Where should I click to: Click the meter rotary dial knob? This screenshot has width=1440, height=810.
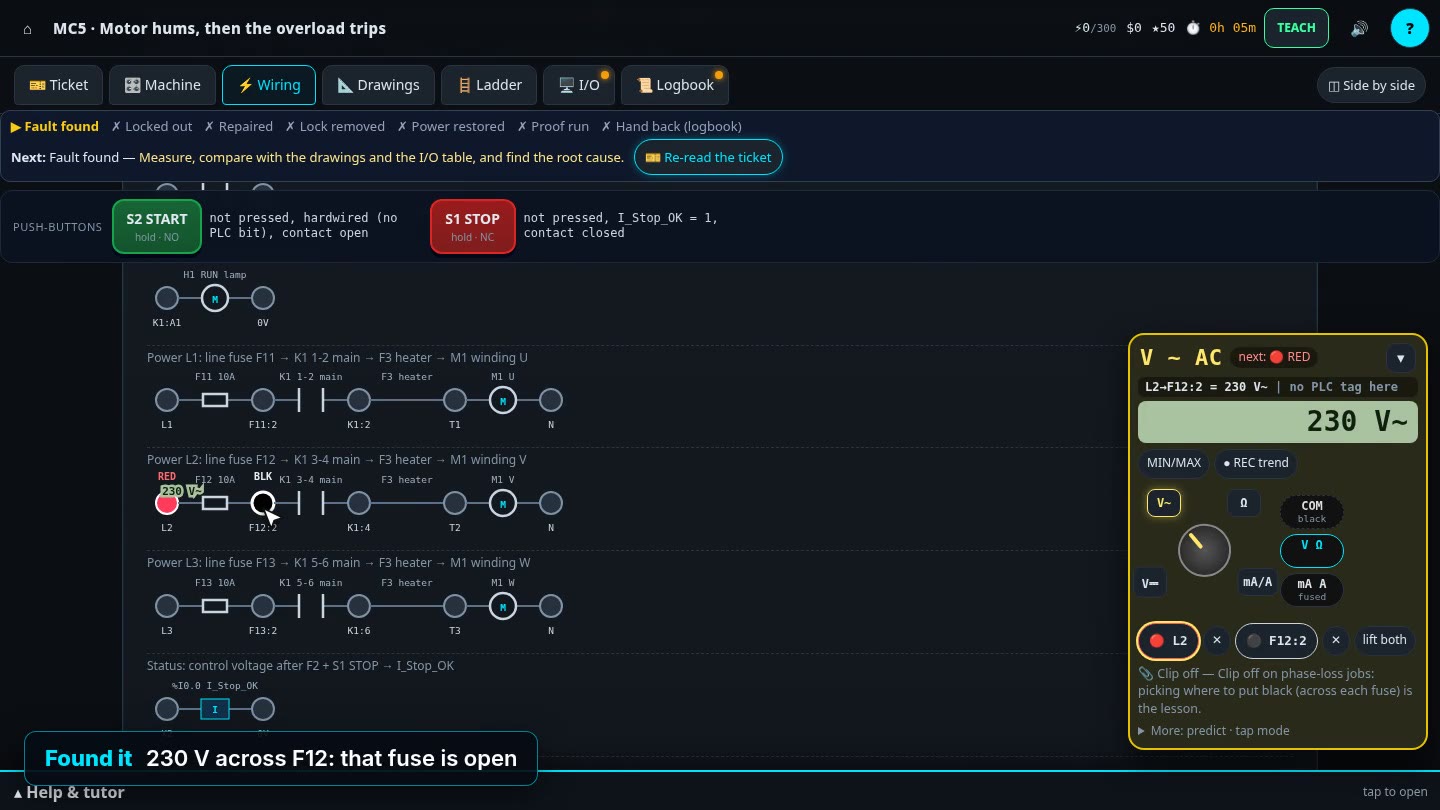click(x=1204, y=550)
